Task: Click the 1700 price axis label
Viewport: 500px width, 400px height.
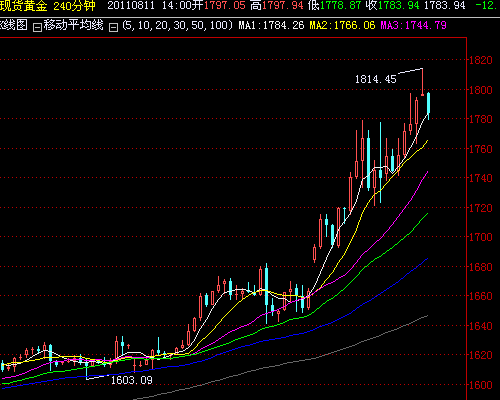Action: [481, 237]
